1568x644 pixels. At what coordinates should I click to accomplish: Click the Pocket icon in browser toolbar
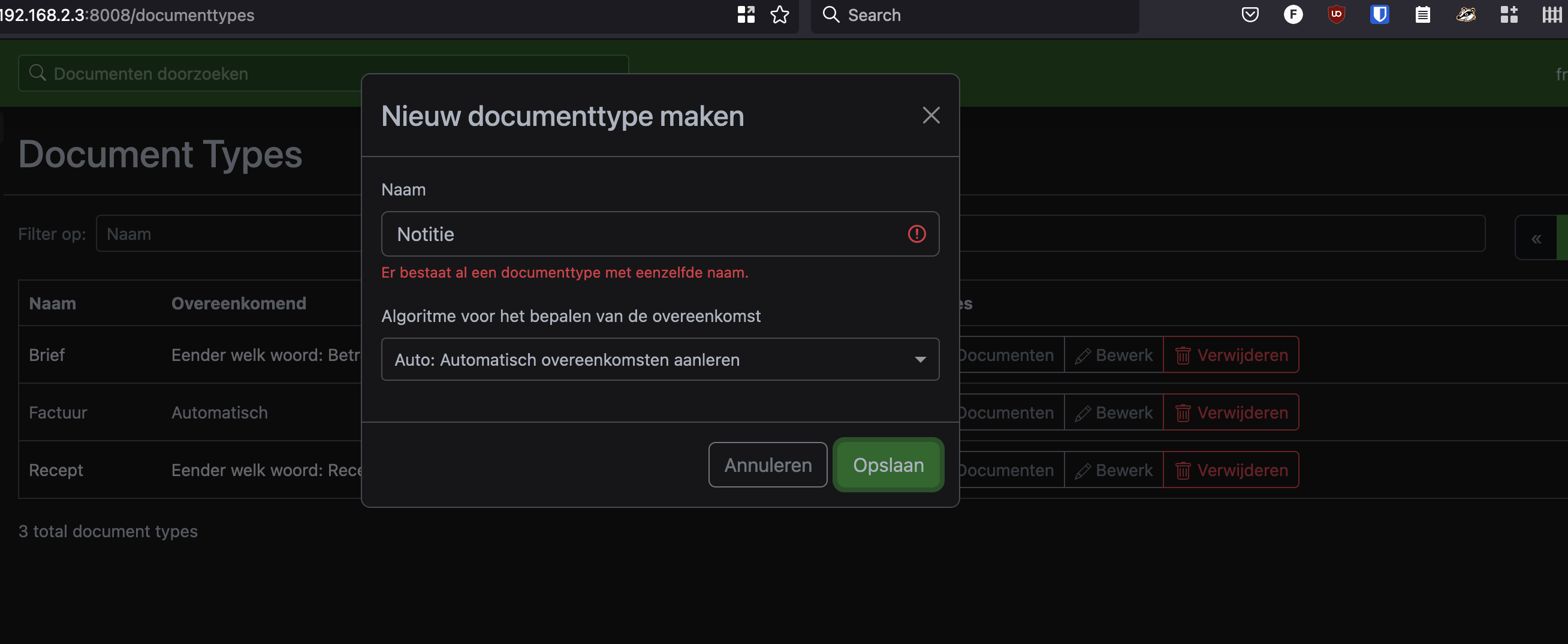[x=1250, y=14]
